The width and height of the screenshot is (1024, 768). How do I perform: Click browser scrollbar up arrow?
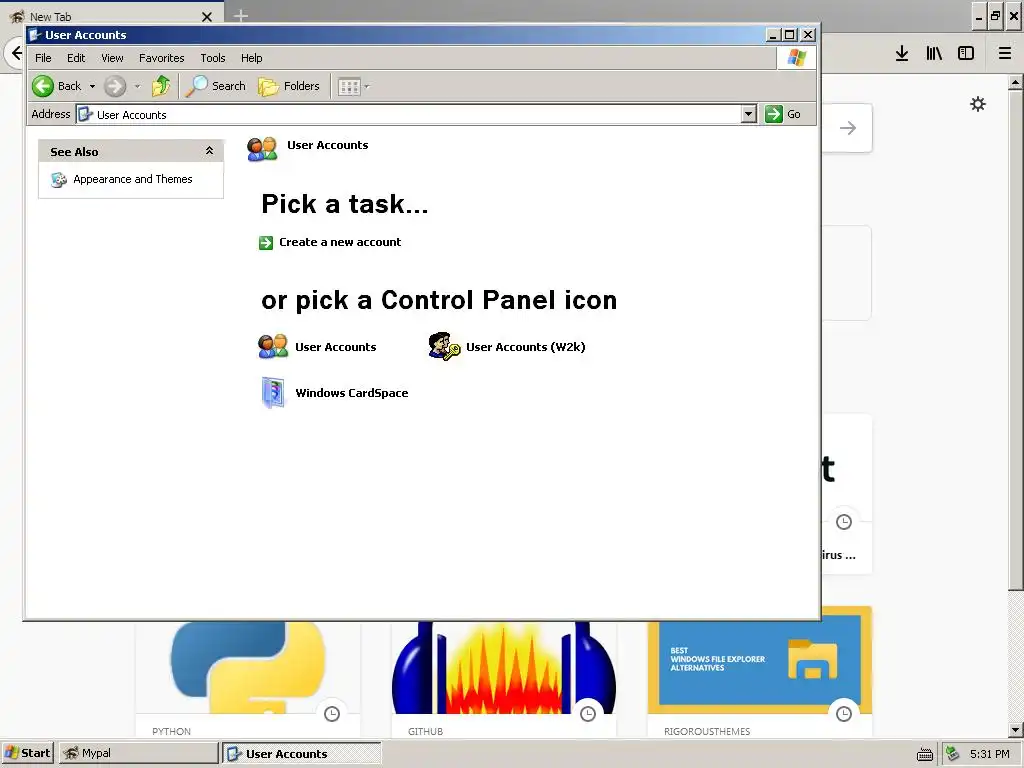1016,83
